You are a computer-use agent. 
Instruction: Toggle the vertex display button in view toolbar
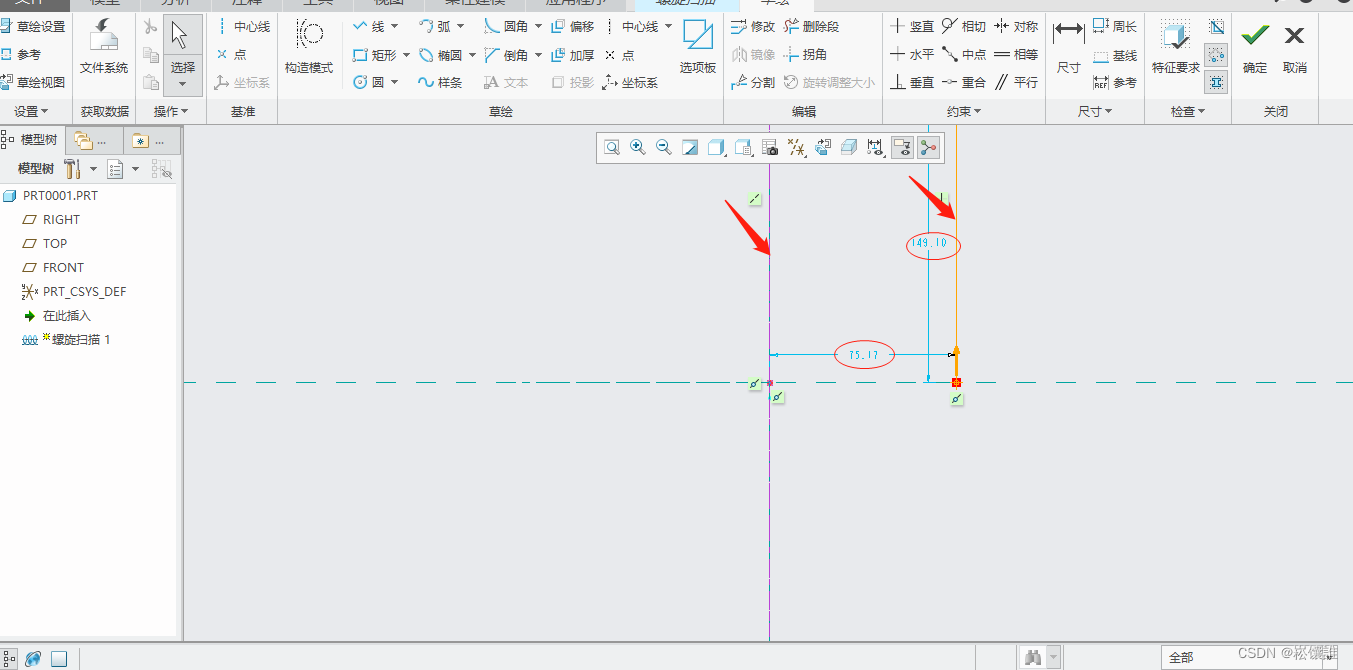[x=928, y=148]
